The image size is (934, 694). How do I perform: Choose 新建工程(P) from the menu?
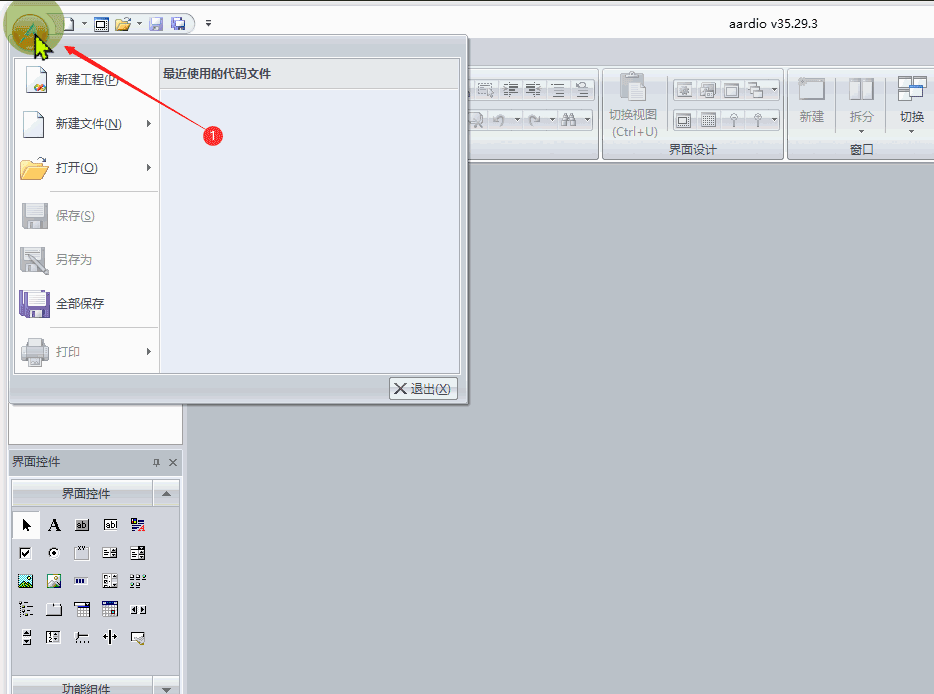pyautogui.click(x=86, y=80)
